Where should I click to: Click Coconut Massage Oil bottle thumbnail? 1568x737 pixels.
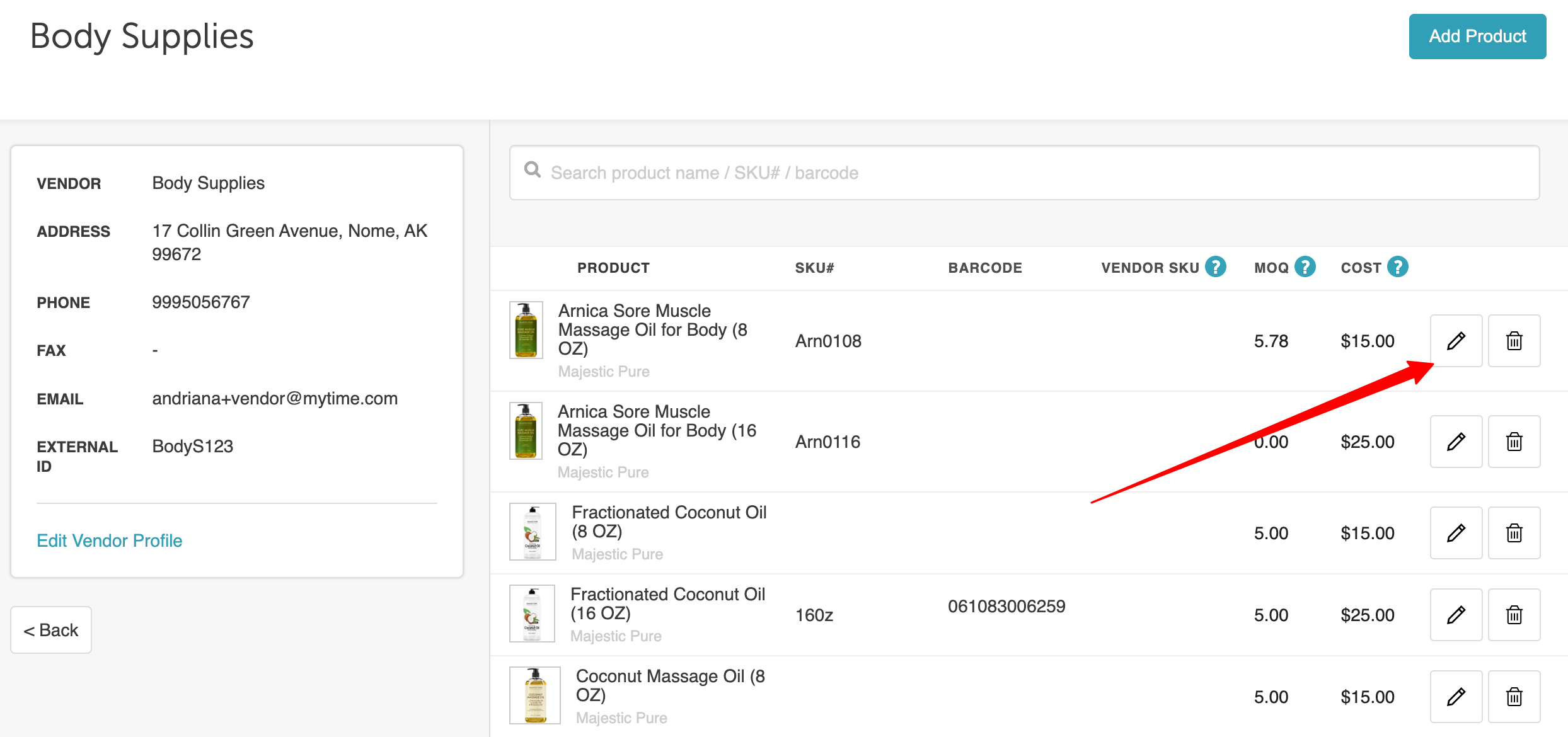tap(535, 695)
